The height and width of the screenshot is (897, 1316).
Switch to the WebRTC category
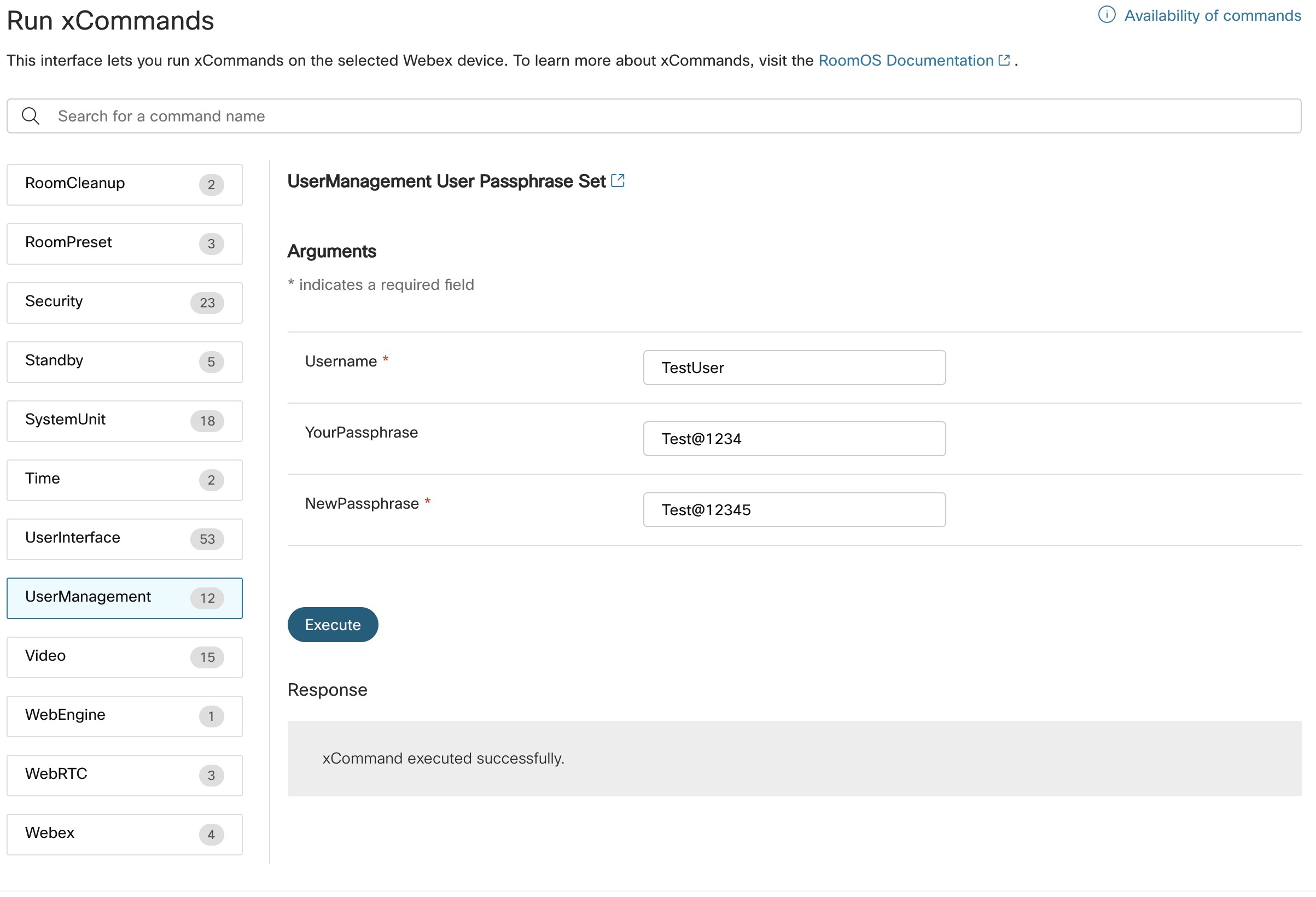pyautogui.click(x=125, y=774)
